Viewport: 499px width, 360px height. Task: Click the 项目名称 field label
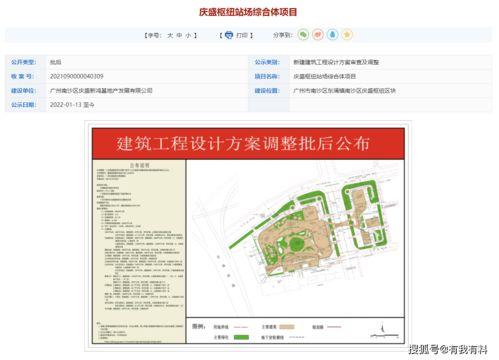267,76
